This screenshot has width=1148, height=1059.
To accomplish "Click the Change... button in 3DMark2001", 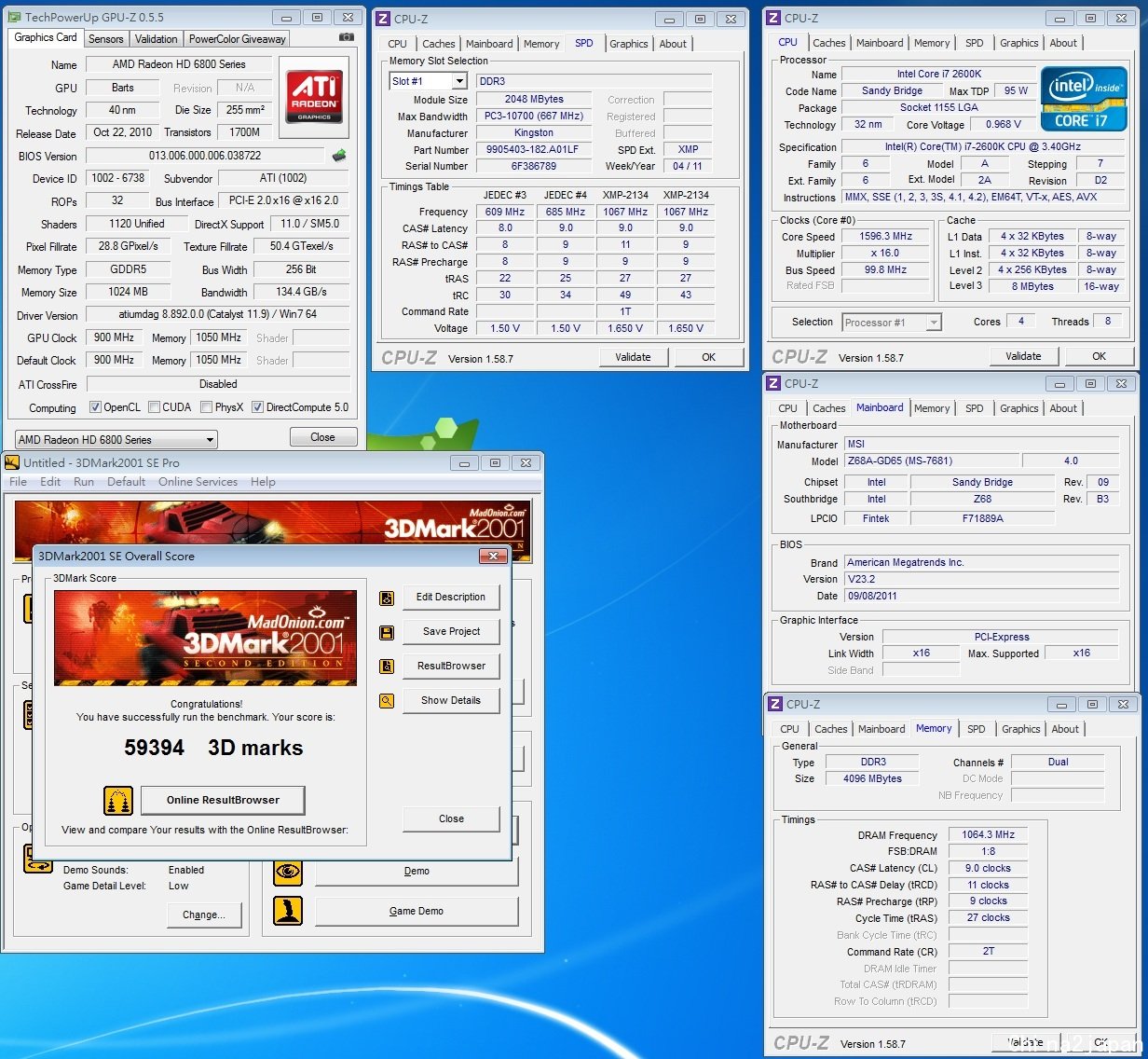I will click(204, 915).
